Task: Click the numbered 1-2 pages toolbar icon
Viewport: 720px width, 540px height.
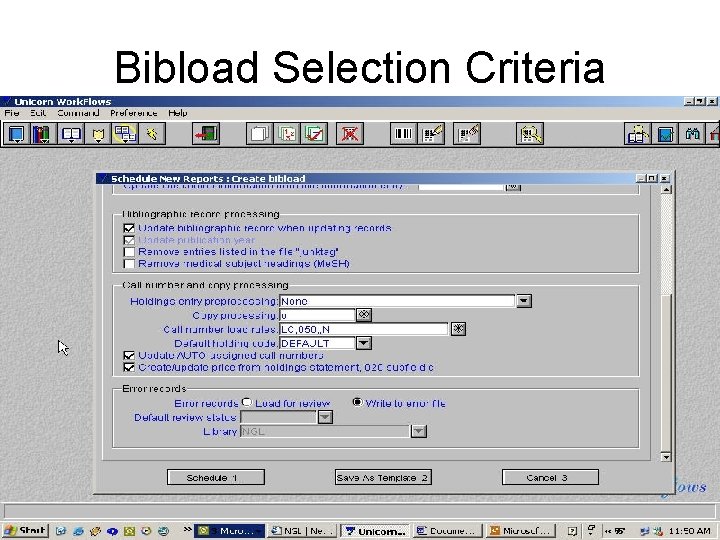Action: pos(287,134)
